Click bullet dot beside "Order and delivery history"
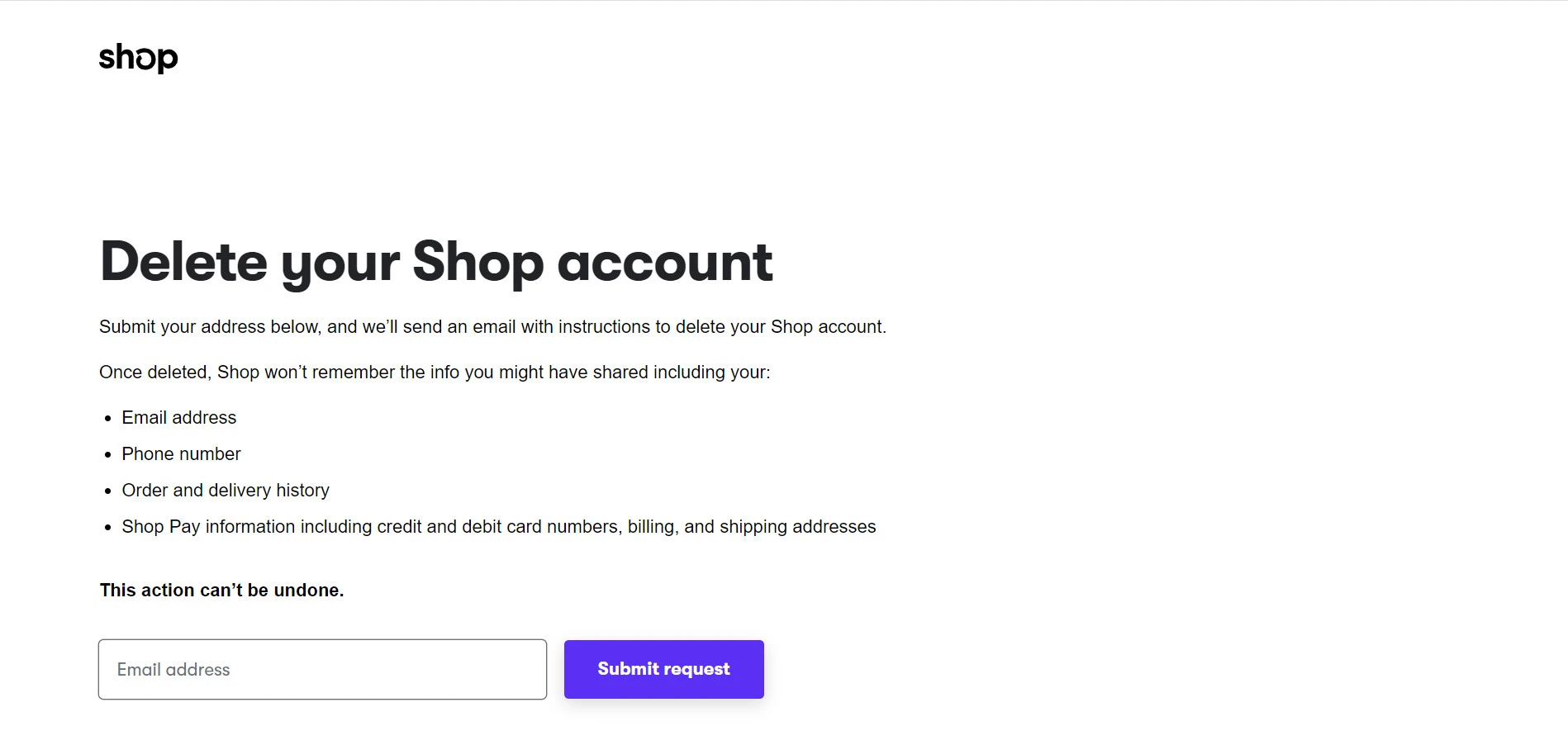 pos(108,491)
